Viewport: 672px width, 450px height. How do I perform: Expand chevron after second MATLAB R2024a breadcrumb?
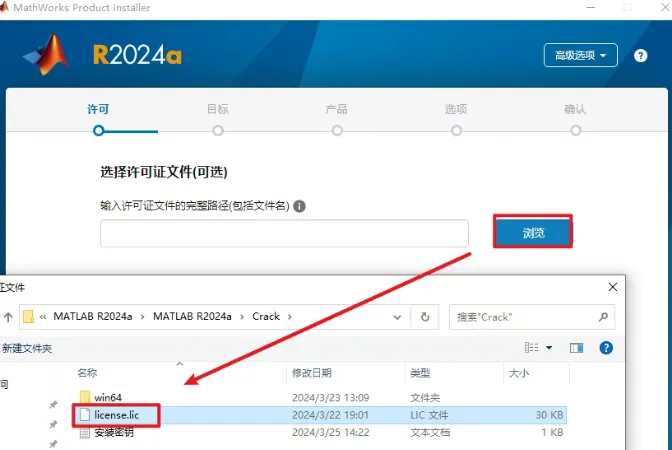(x=242, y=317)
